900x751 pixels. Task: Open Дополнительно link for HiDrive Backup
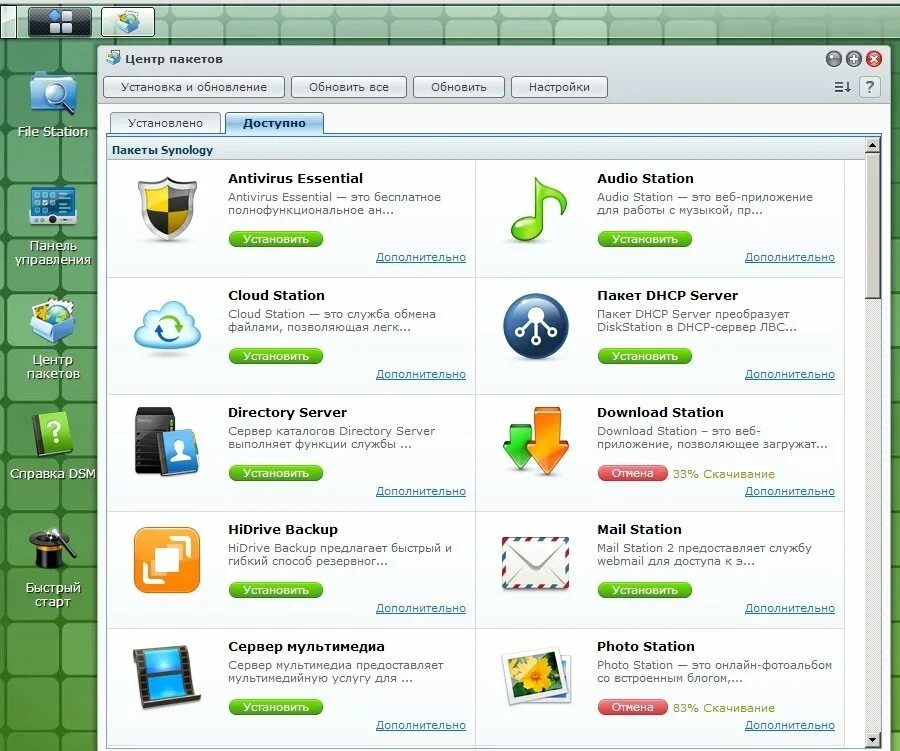[x=421, y=609]
